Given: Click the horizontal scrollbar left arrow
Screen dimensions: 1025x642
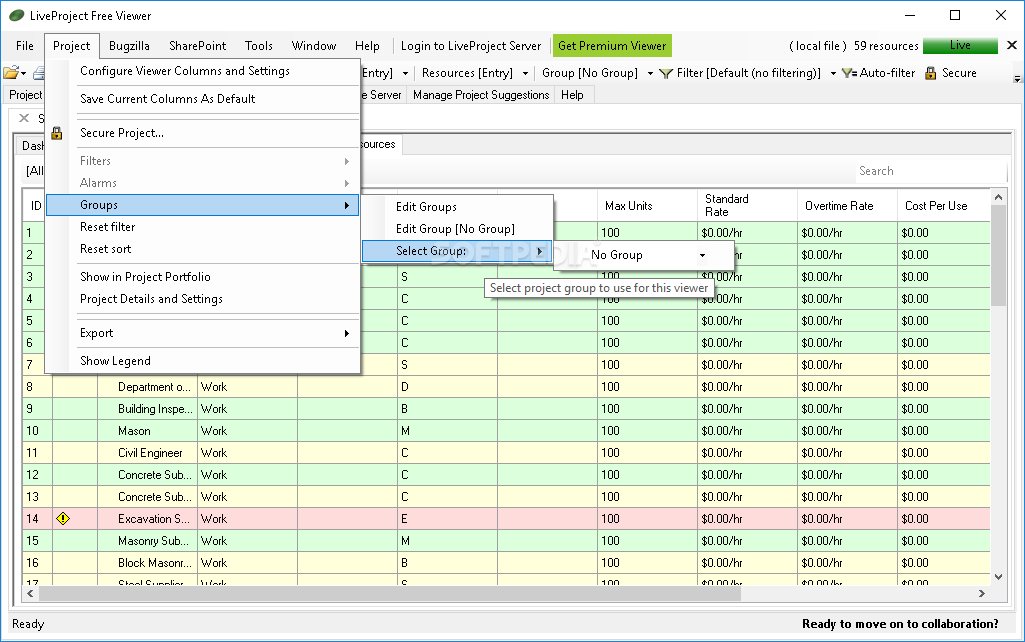Looking at the screenshot, I should point(30,593).
